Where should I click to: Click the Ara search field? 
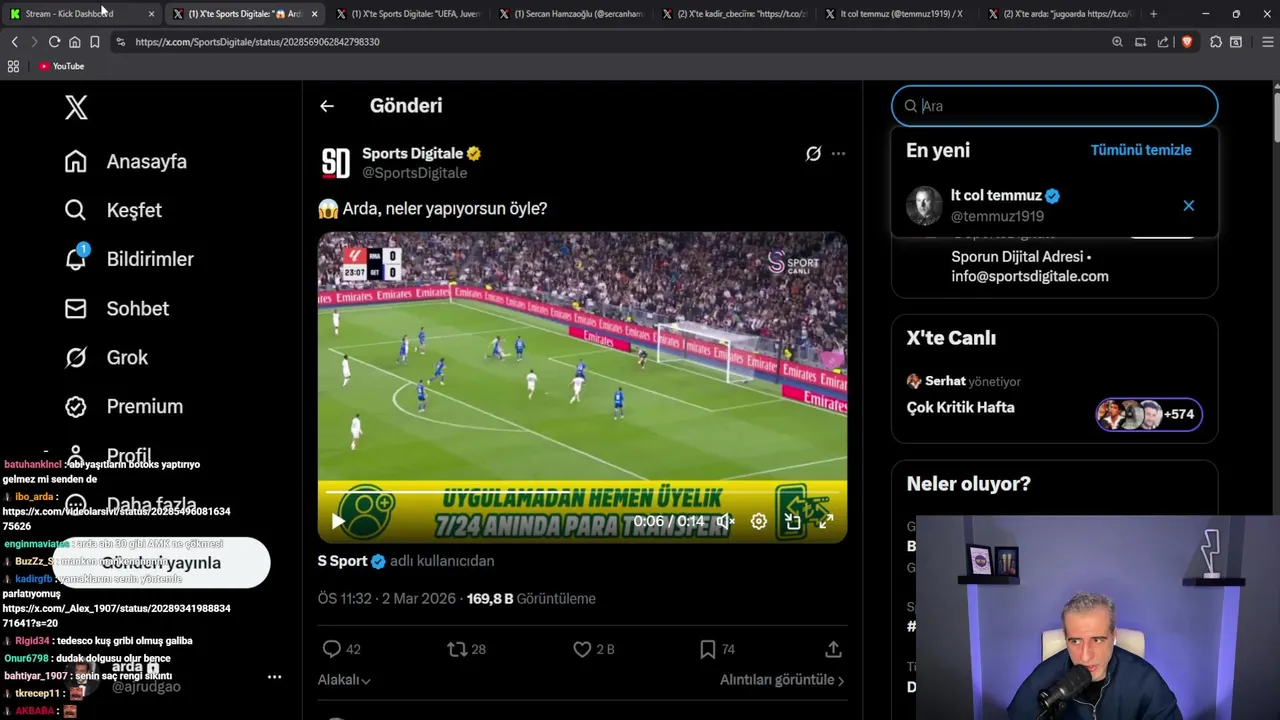click(x=1055, y=106)
